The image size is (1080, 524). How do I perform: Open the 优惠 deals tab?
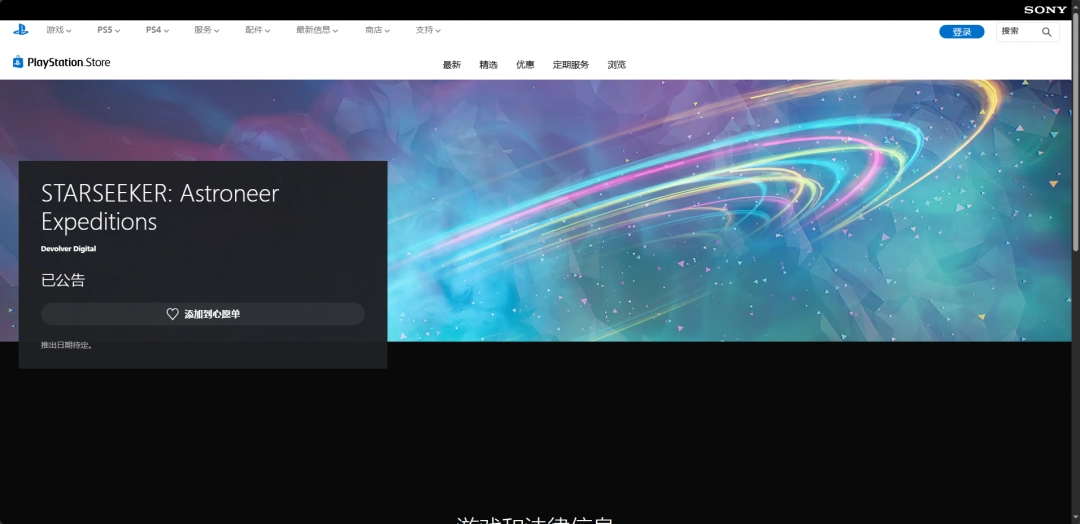(525, 65)
